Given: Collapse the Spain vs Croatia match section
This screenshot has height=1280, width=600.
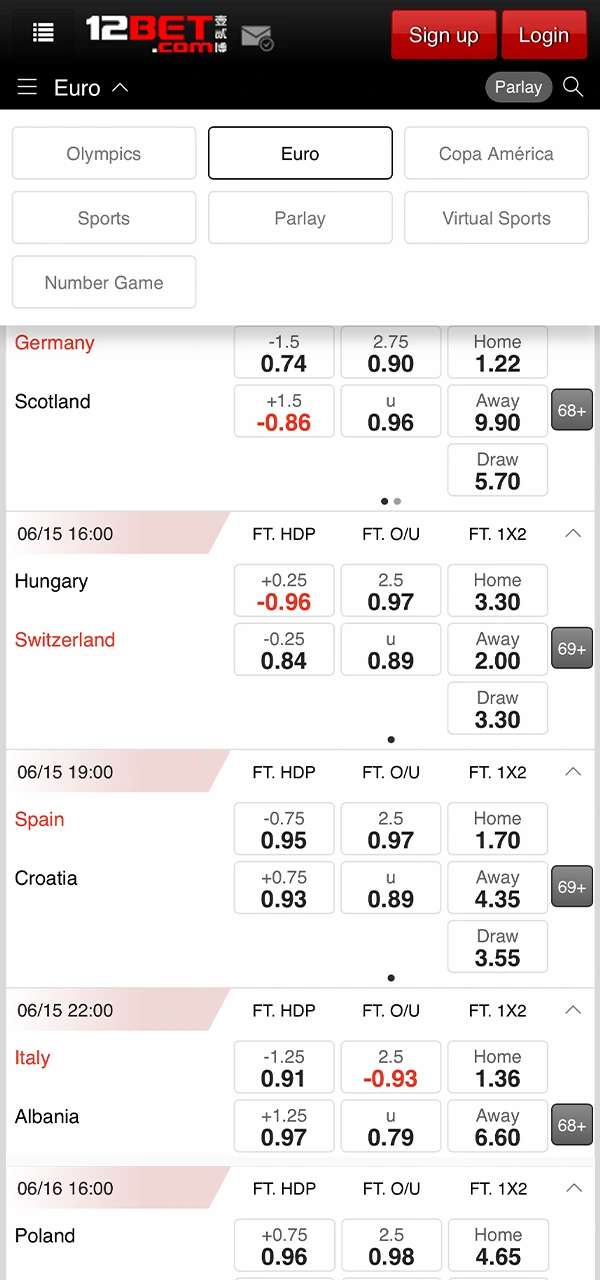Looking at the screenshot, I should (x=573, y=771).
